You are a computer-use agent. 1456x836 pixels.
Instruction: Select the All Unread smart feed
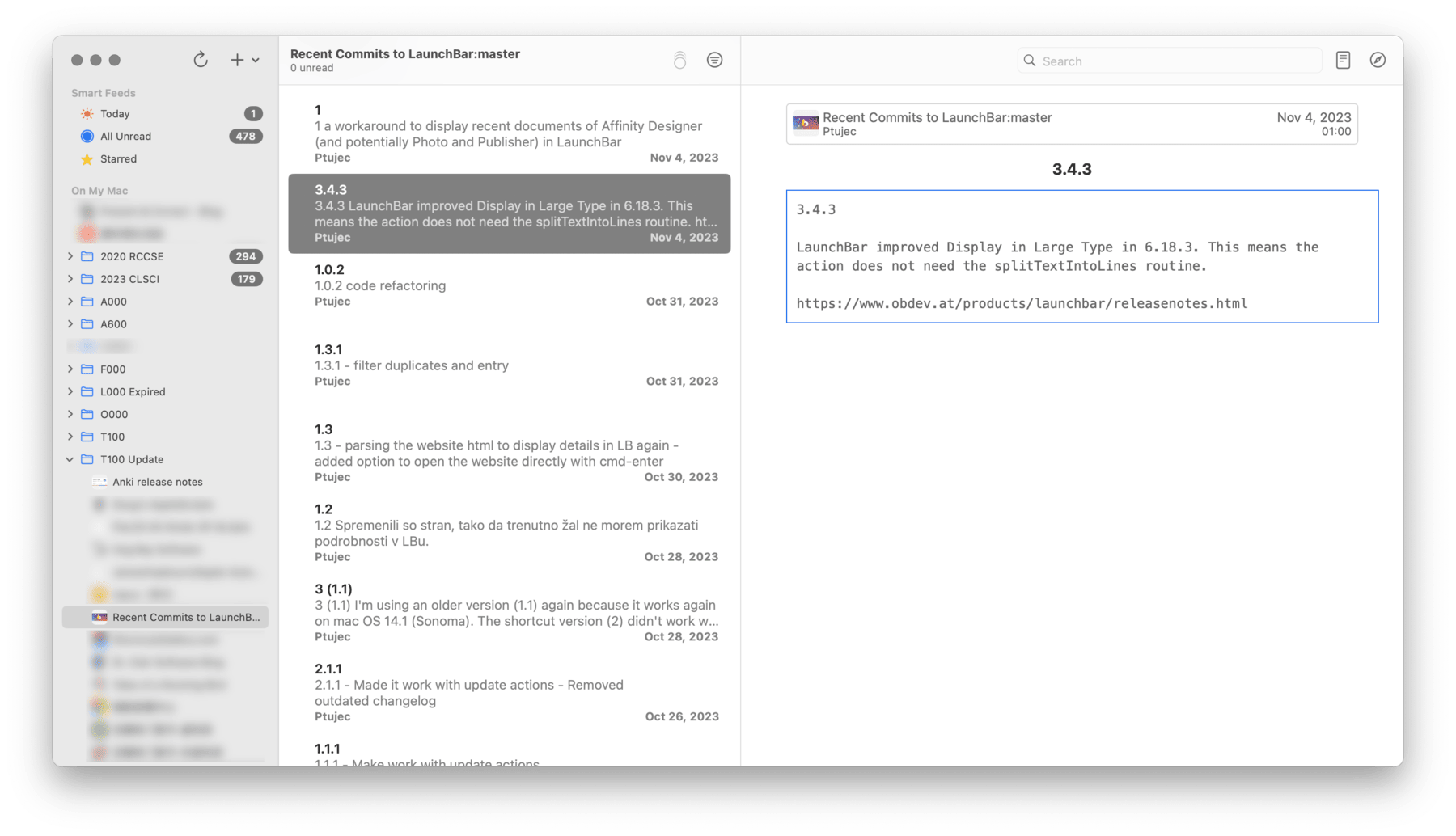(166, 137)
